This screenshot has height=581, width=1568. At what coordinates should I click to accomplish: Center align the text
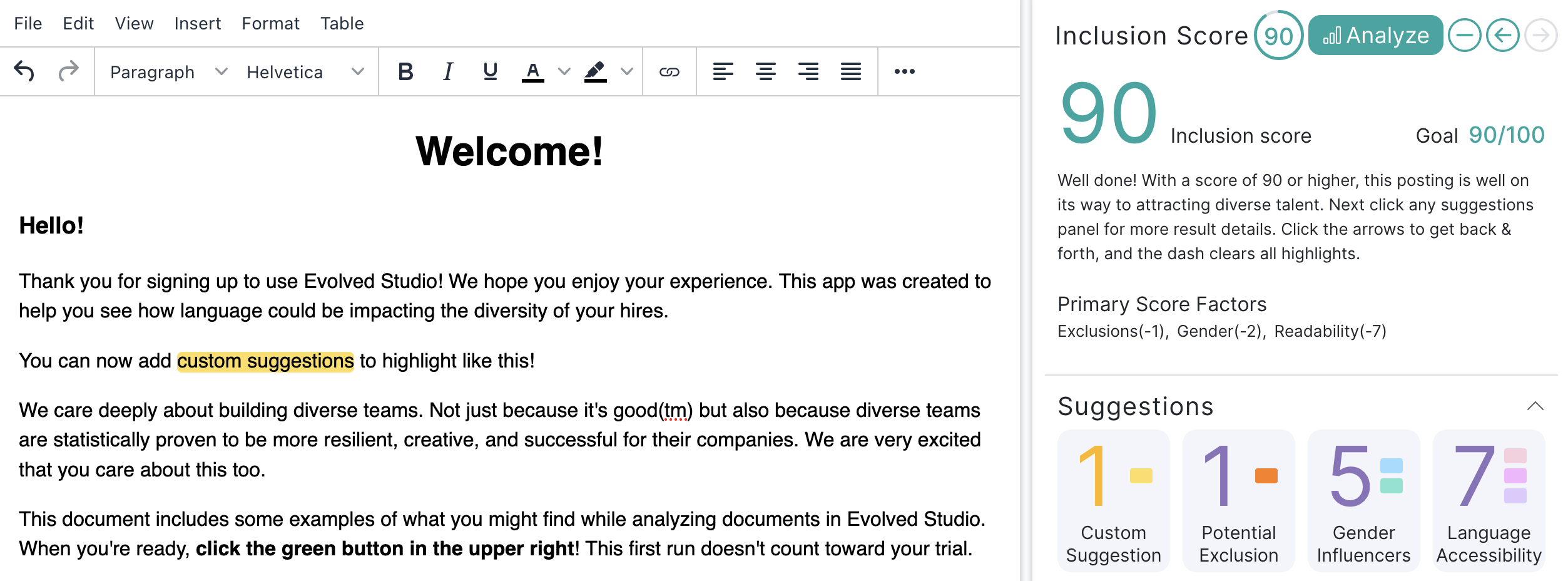point(766,71)
